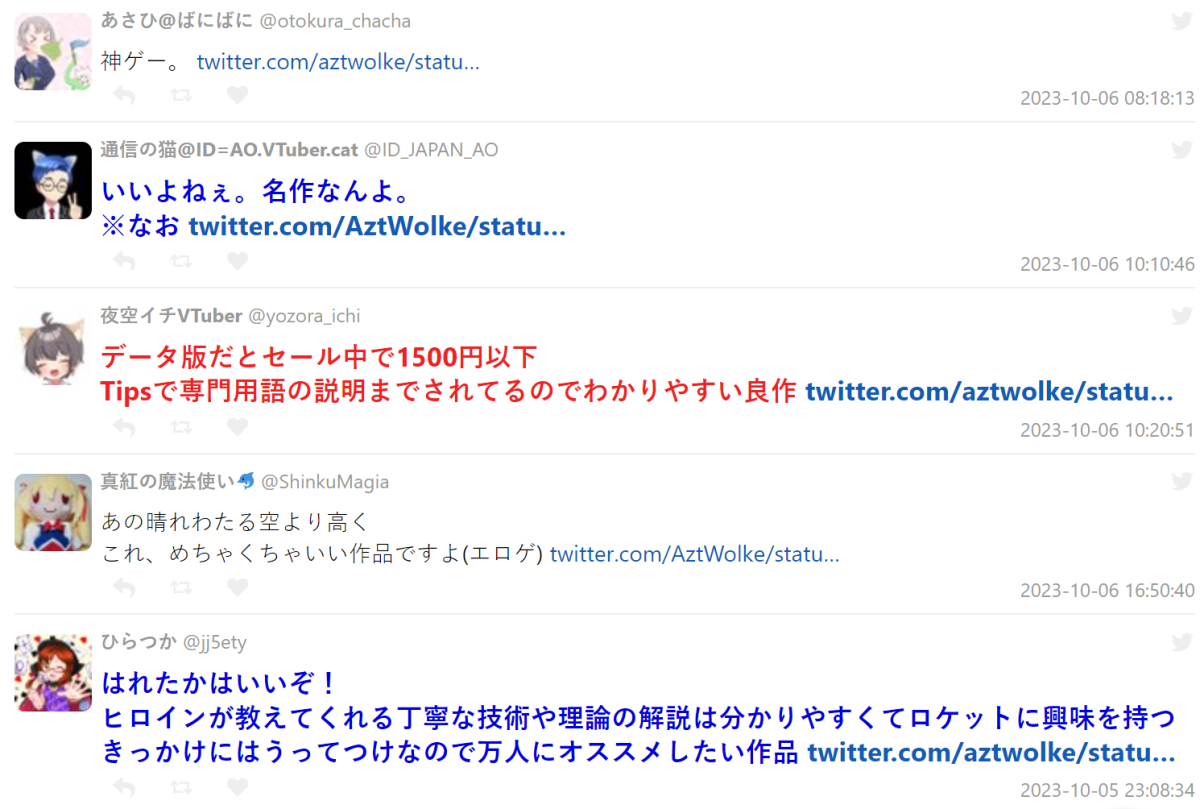Like the tweet from jj5ety
This screenshot has height=809, width=1200.
point(237,785)
